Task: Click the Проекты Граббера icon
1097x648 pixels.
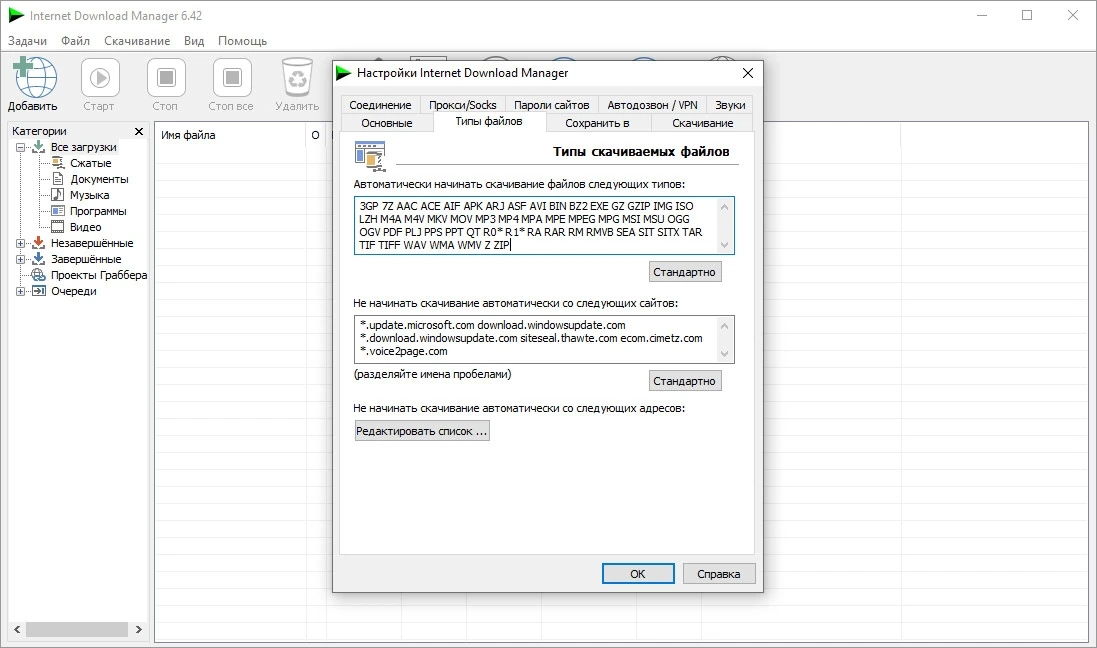Action: (38, 275)
